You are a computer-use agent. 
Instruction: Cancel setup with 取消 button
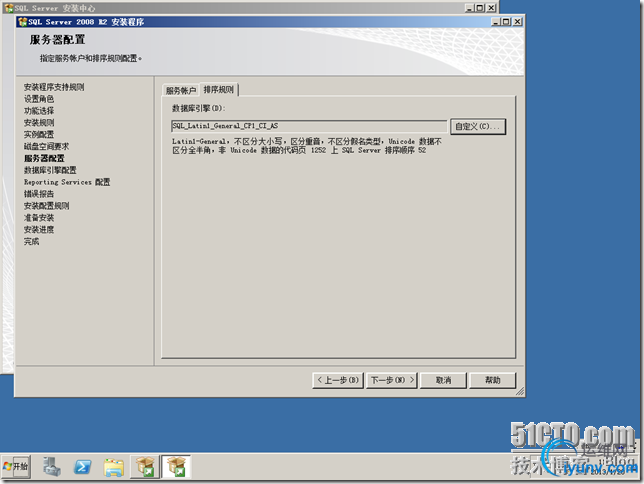[x=443, y=380]
